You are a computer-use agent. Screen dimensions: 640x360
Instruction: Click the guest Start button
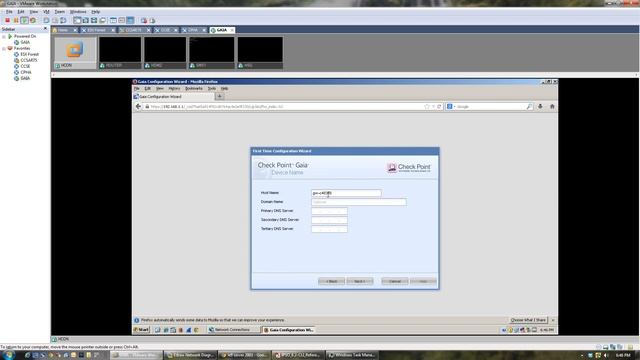coord(142,330)
